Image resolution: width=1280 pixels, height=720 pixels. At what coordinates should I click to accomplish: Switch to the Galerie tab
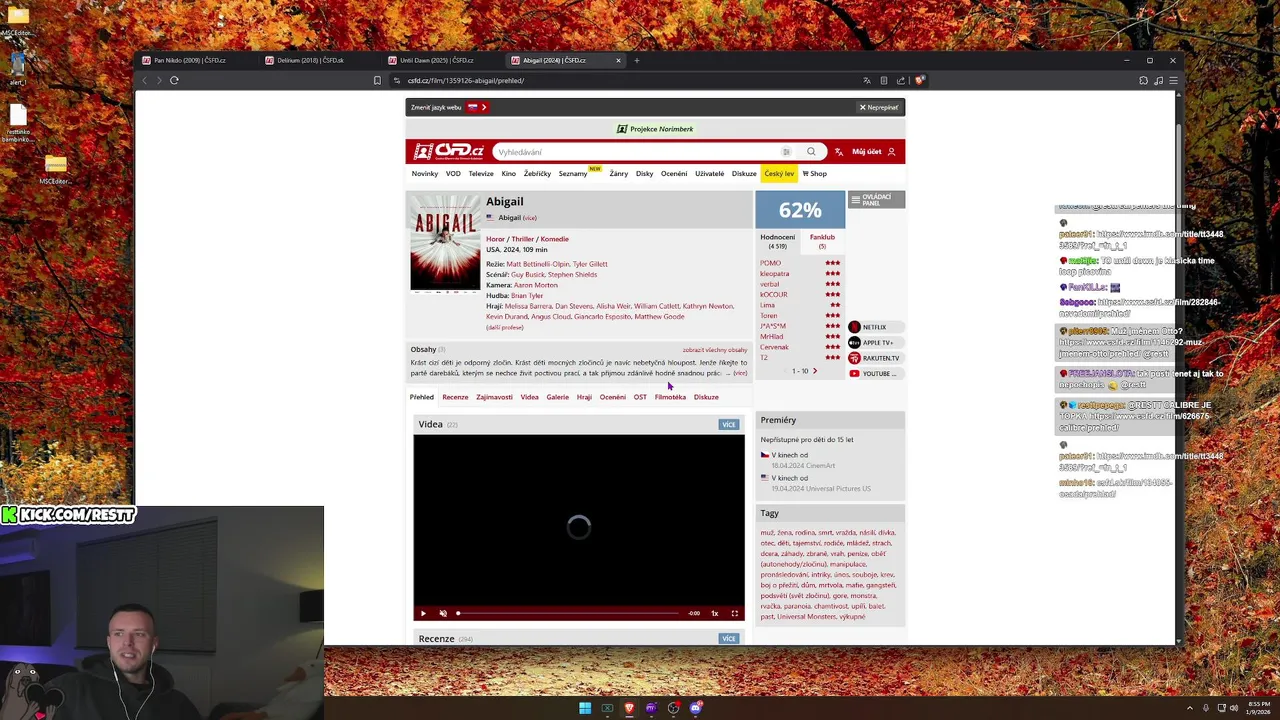pyautogui.click(x=557, y=397)
